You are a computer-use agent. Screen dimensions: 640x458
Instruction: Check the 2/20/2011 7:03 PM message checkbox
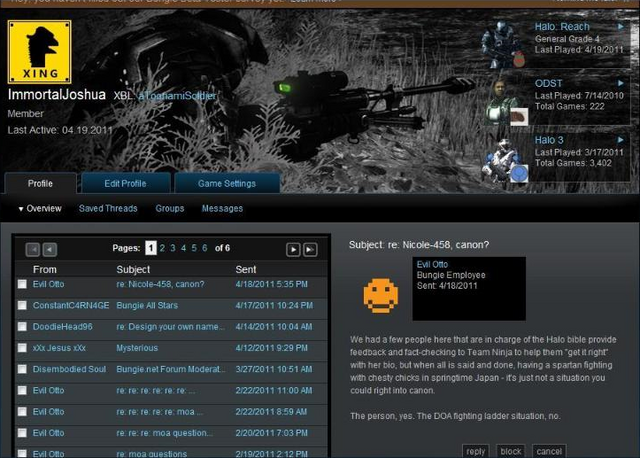22,433
